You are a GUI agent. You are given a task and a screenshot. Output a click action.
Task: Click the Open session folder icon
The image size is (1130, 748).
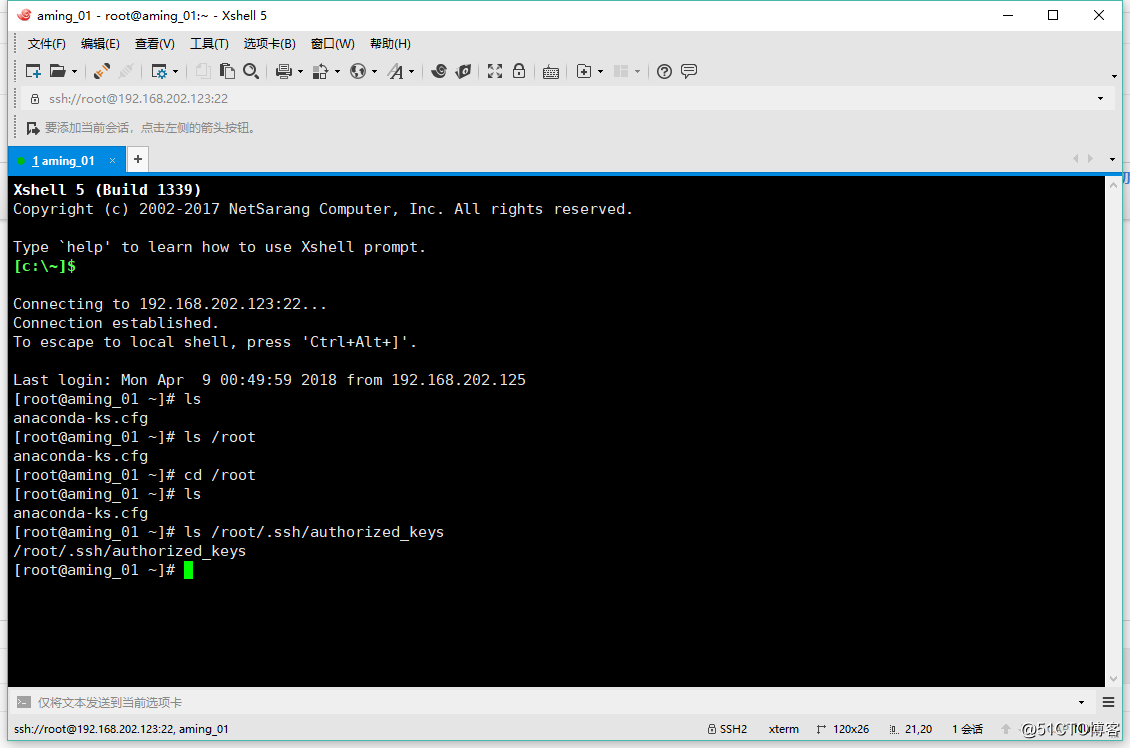(57, 71)
